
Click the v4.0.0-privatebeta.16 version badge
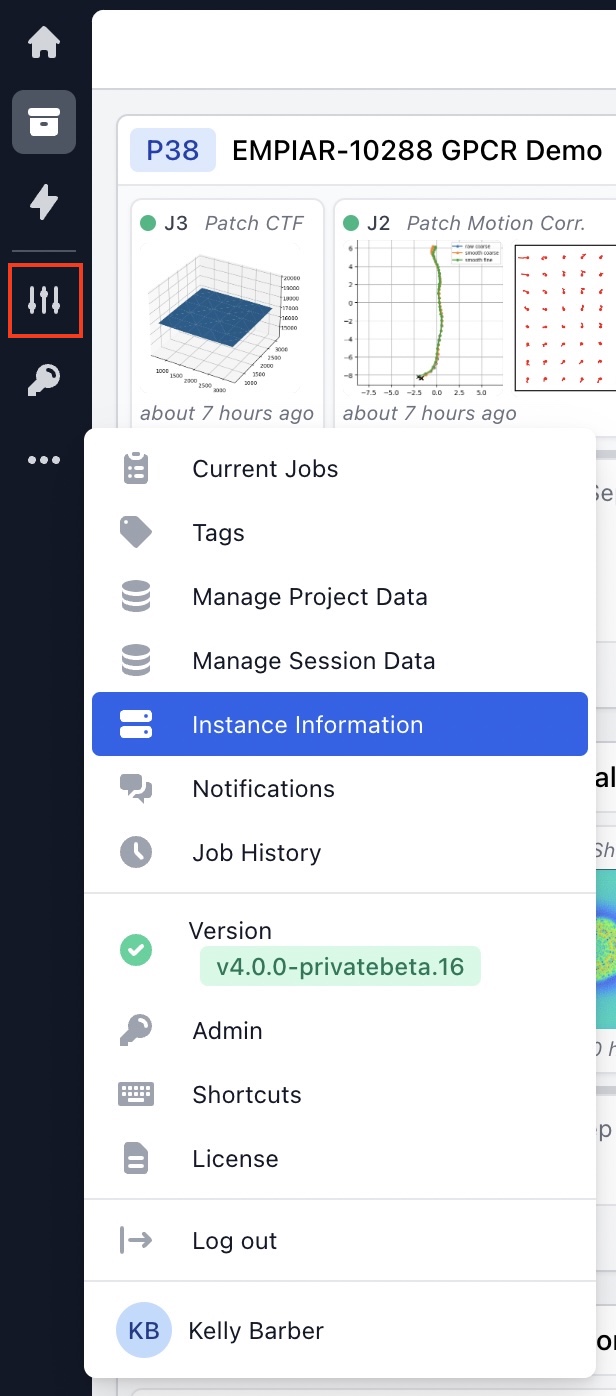(x=340, y=967)
